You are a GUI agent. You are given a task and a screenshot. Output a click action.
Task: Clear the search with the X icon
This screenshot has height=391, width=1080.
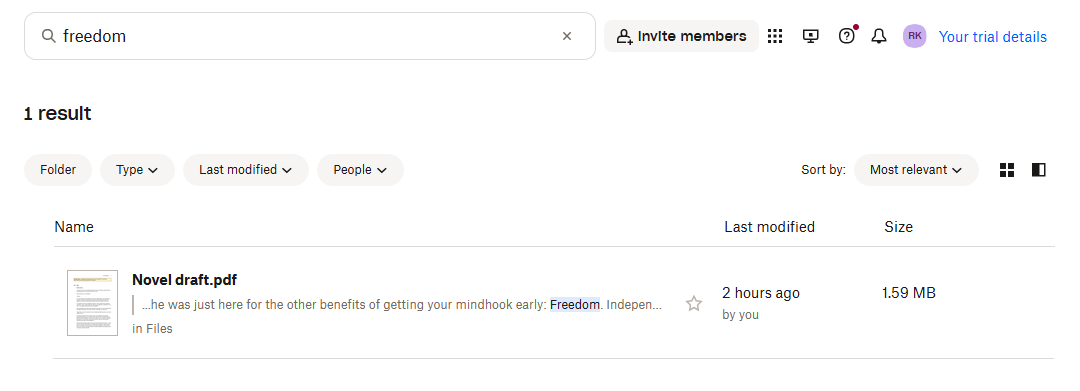[567, 36]
